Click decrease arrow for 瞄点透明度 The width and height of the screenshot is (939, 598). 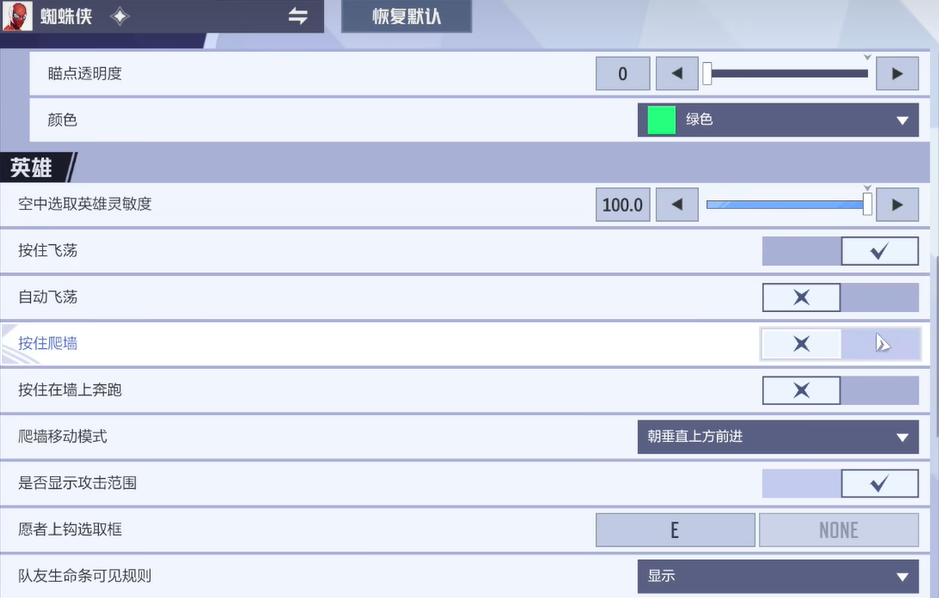(x=676, y=73)
